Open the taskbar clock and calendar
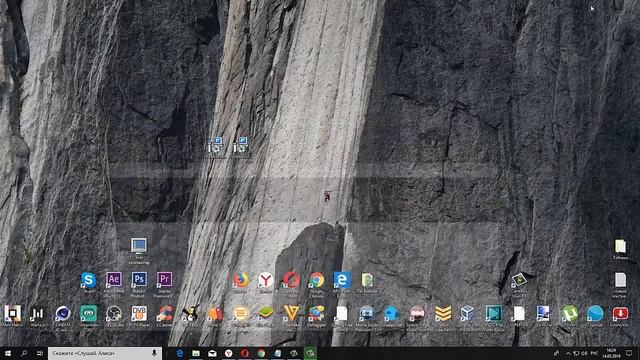The width and height of the screenshot is (640, 360). 611,353
